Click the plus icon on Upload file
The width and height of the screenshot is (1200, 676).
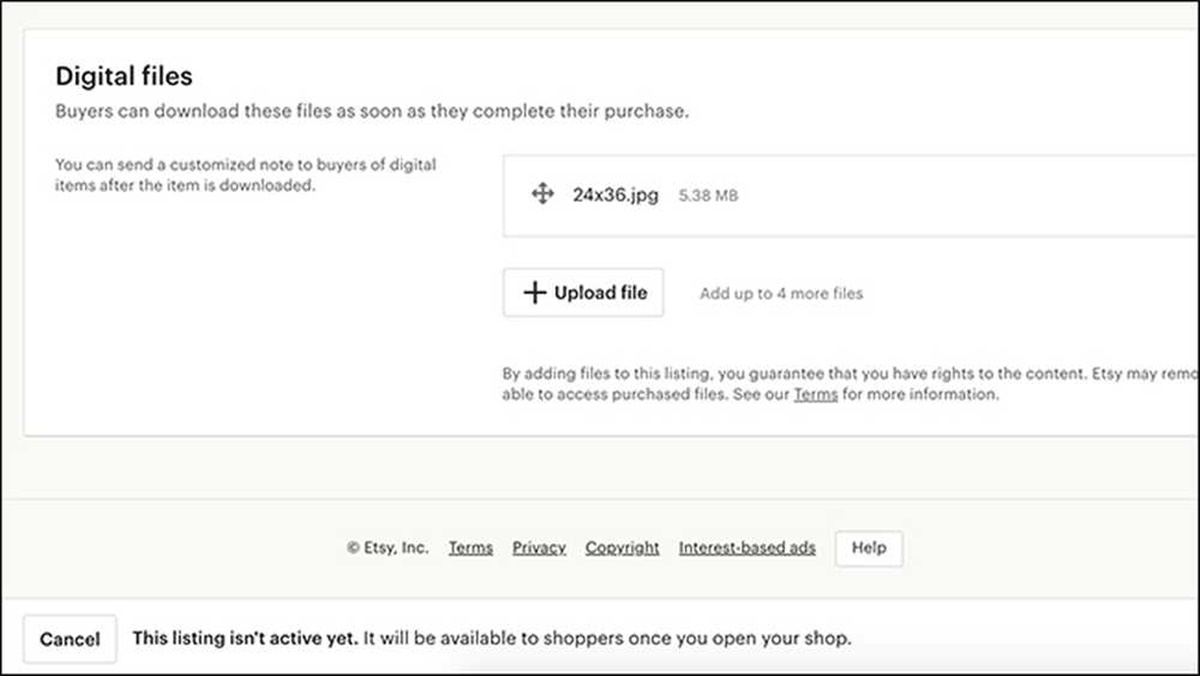535,293
